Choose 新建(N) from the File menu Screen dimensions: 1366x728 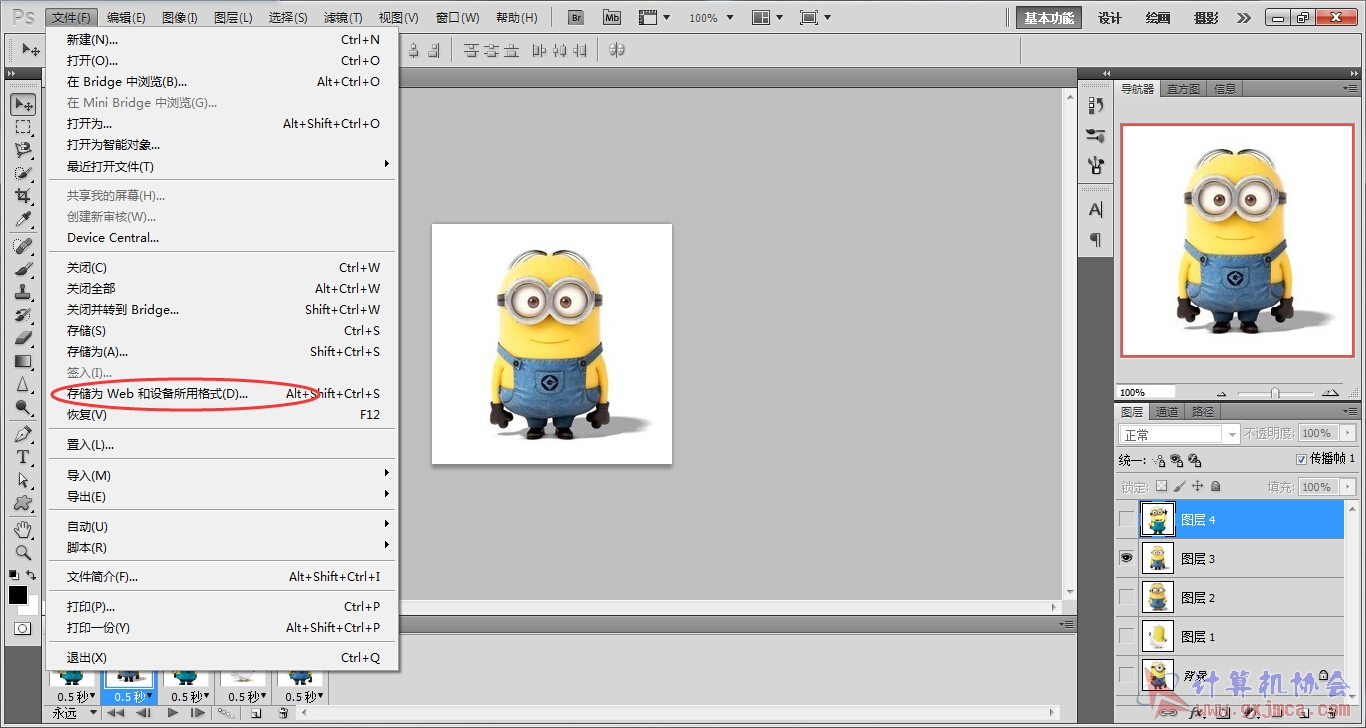223,39
